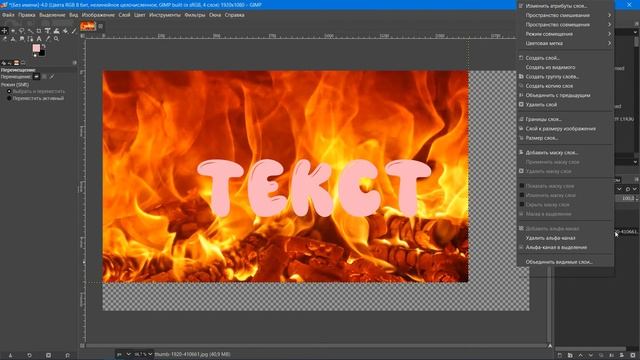Select the Fuzzy Select wand tool
640x360 pixels.
coord(30,31)
